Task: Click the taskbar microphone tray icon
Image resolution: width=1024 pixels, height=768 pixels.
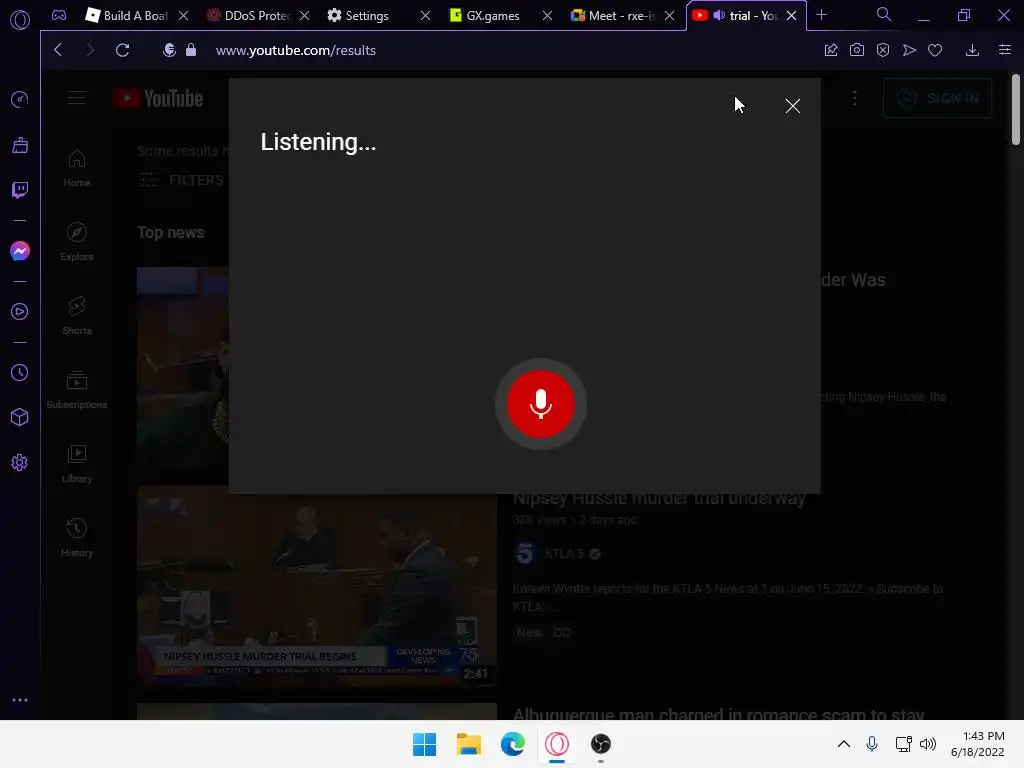Action: coord(872,744)
